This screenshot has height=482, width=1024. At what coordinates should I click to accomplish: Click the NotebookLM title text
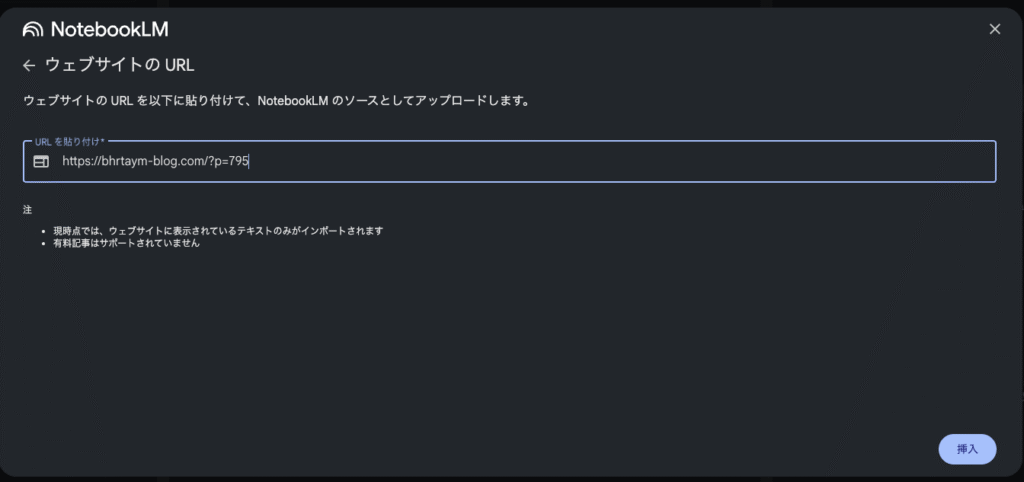109,29
